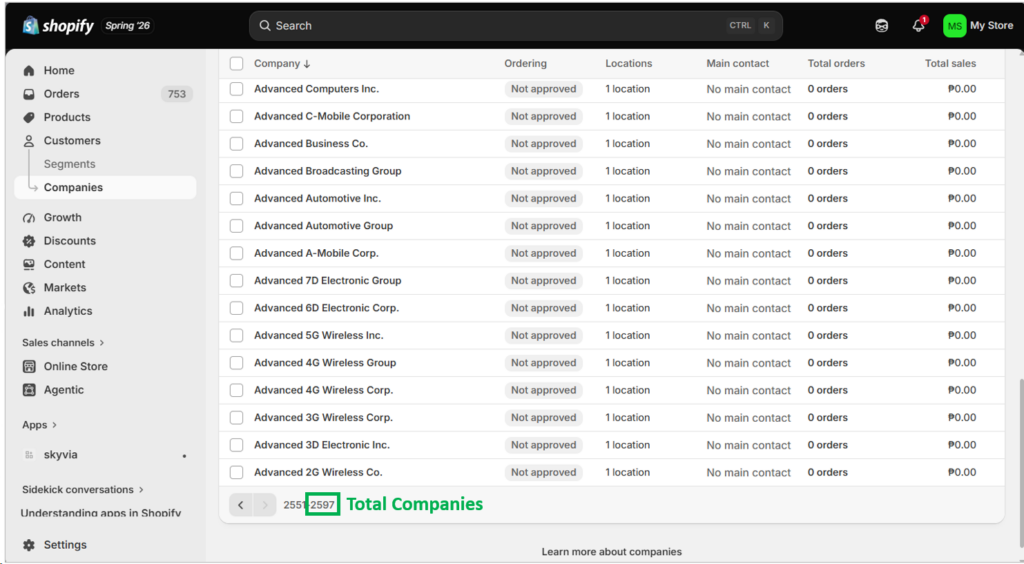1024x564 pixels.
Task: Check Advanced 2G Wireless Co. row
Action: (236, 473)
